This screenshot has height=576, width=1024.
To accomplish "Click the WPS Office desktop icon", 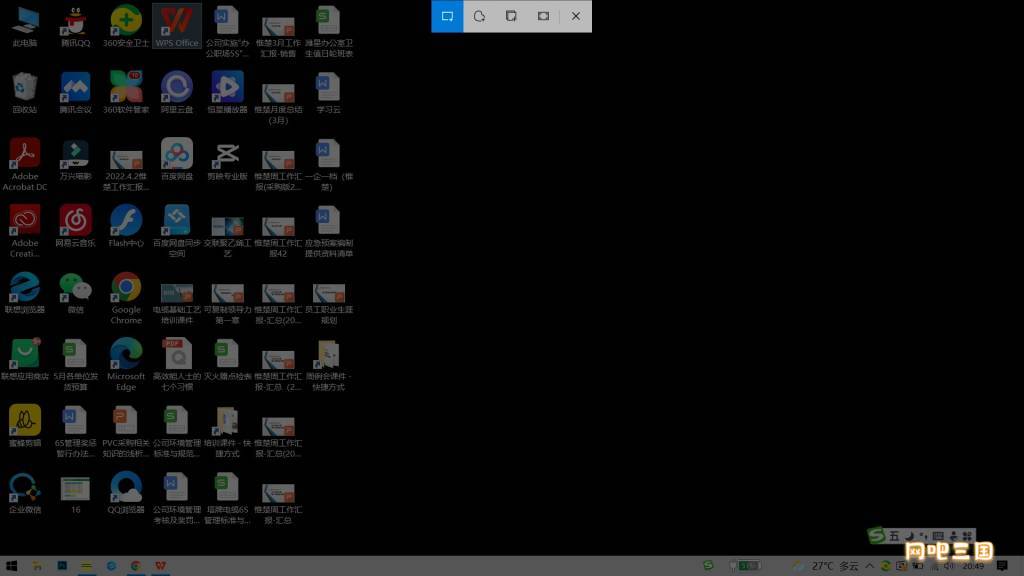I will pos(177,25).
